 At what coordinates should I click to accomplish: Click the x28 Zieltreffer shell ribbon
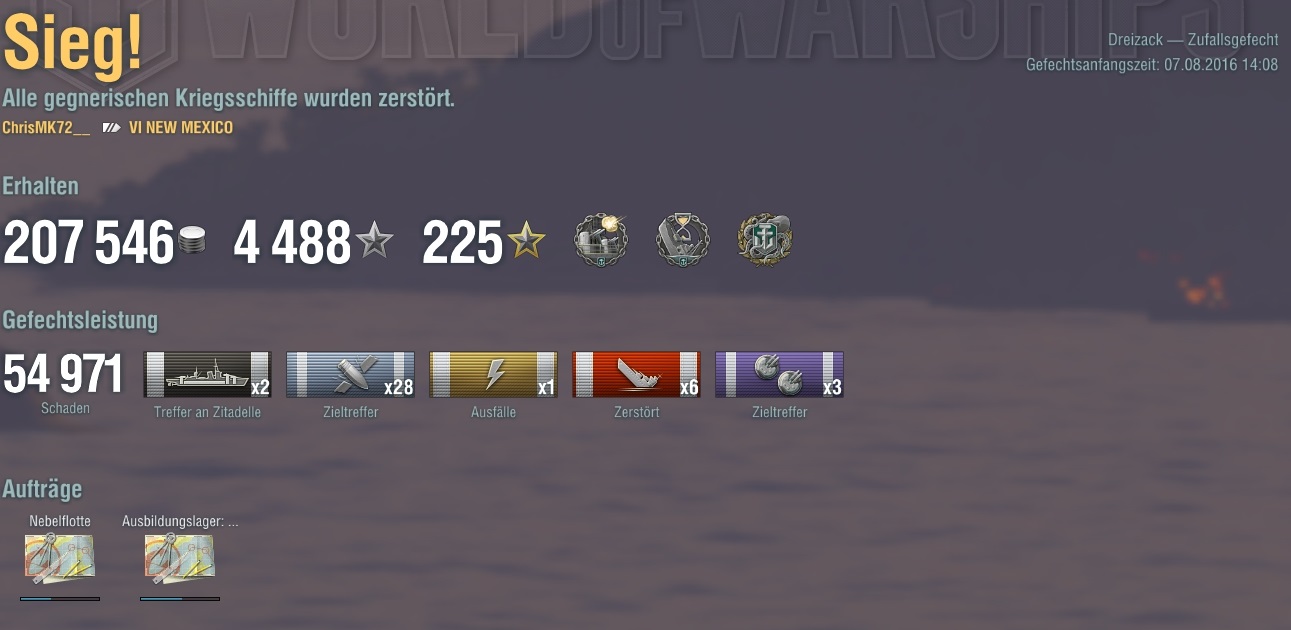click(351, 375)
